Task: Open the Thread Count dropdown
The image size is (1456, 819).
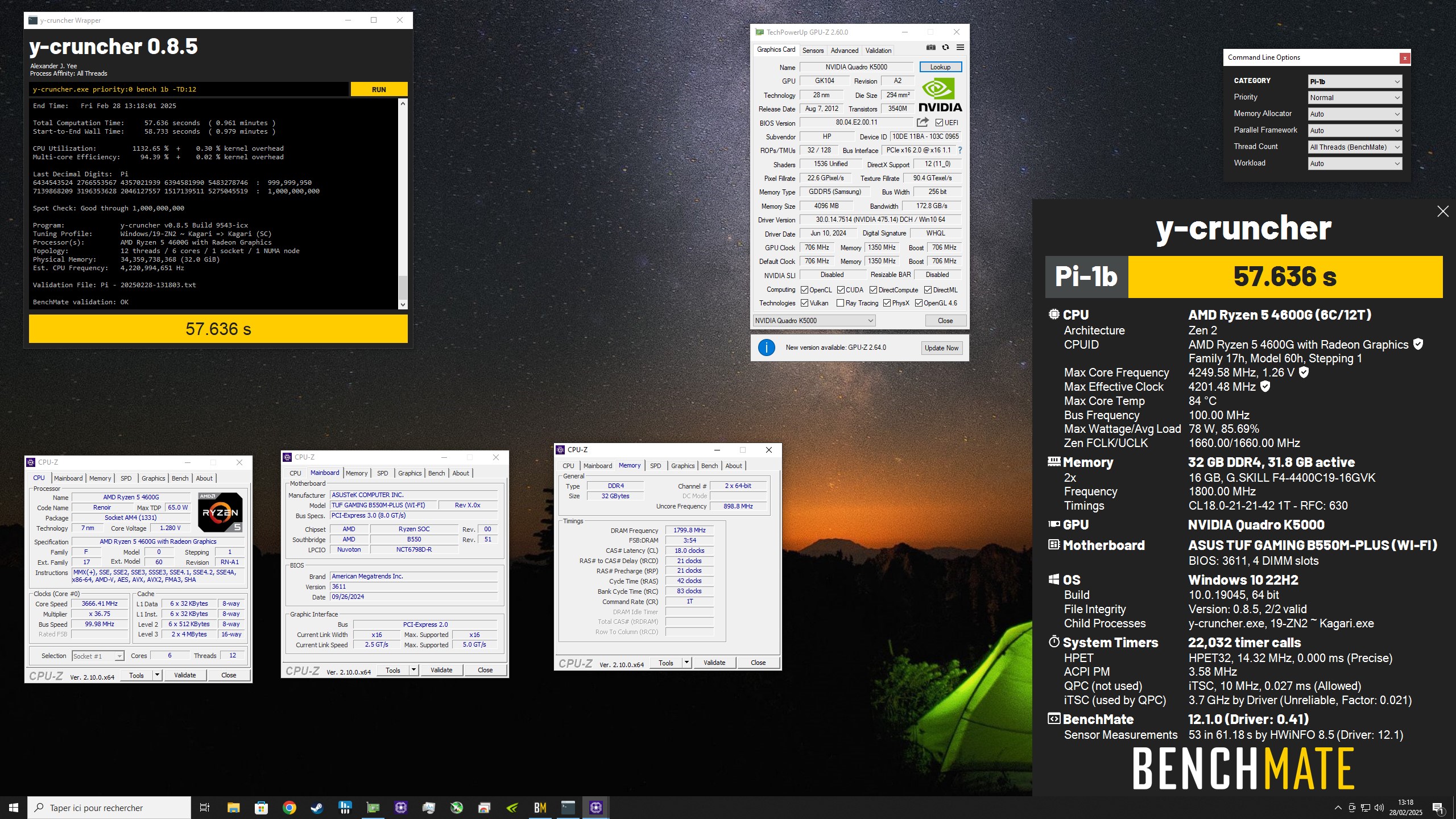Action: 1355,147
